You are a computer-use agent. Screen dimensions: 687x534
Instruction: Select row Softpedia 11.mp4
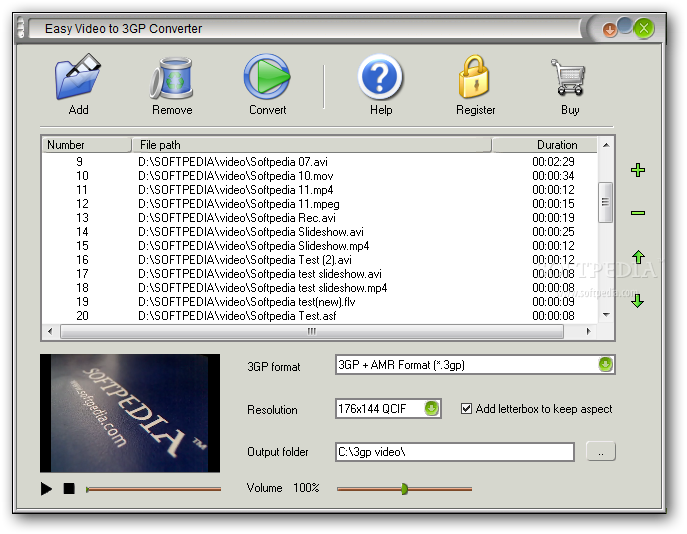coord(320,190)
